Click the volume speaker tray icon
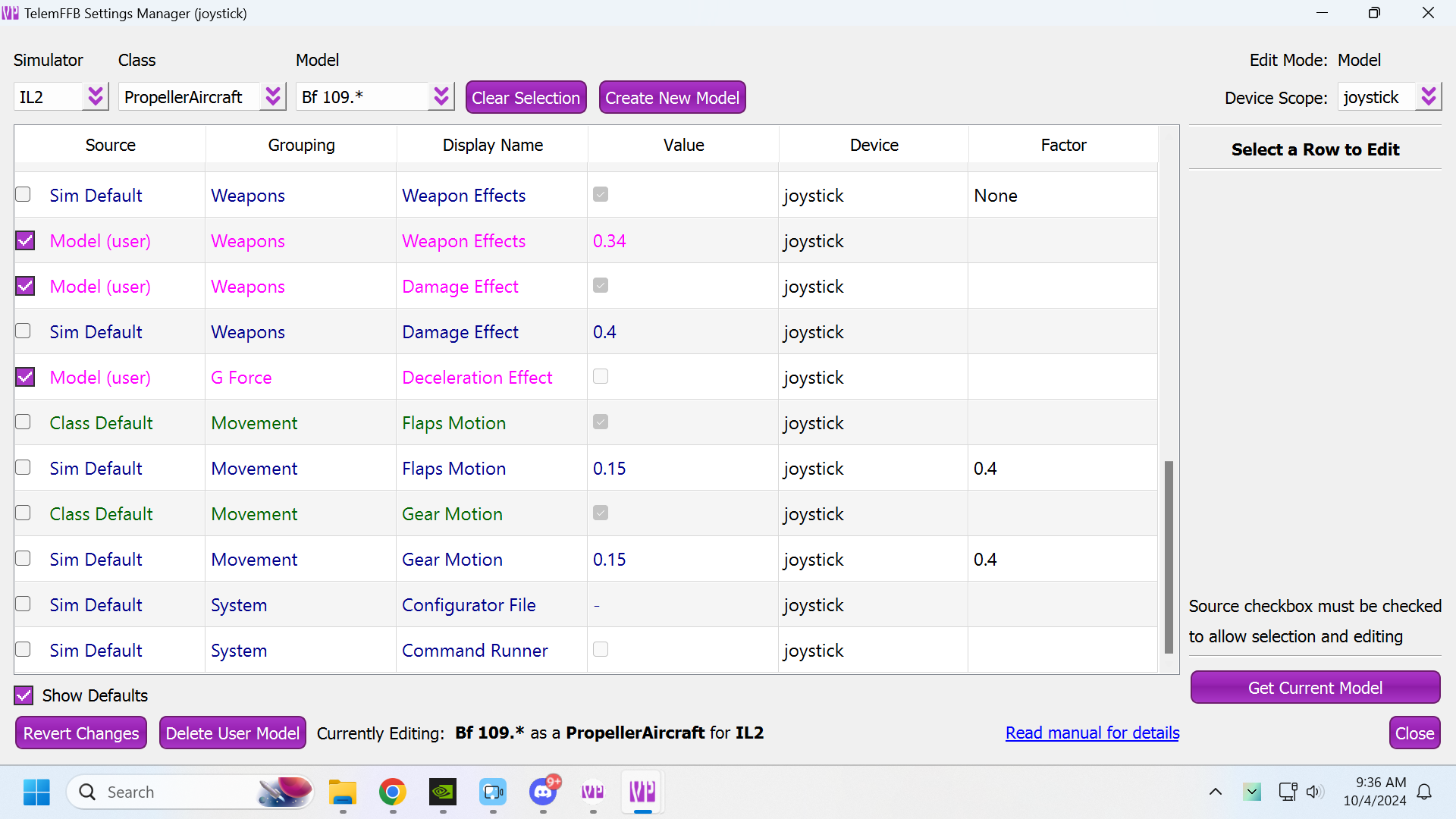 (x=1314, y=792)
